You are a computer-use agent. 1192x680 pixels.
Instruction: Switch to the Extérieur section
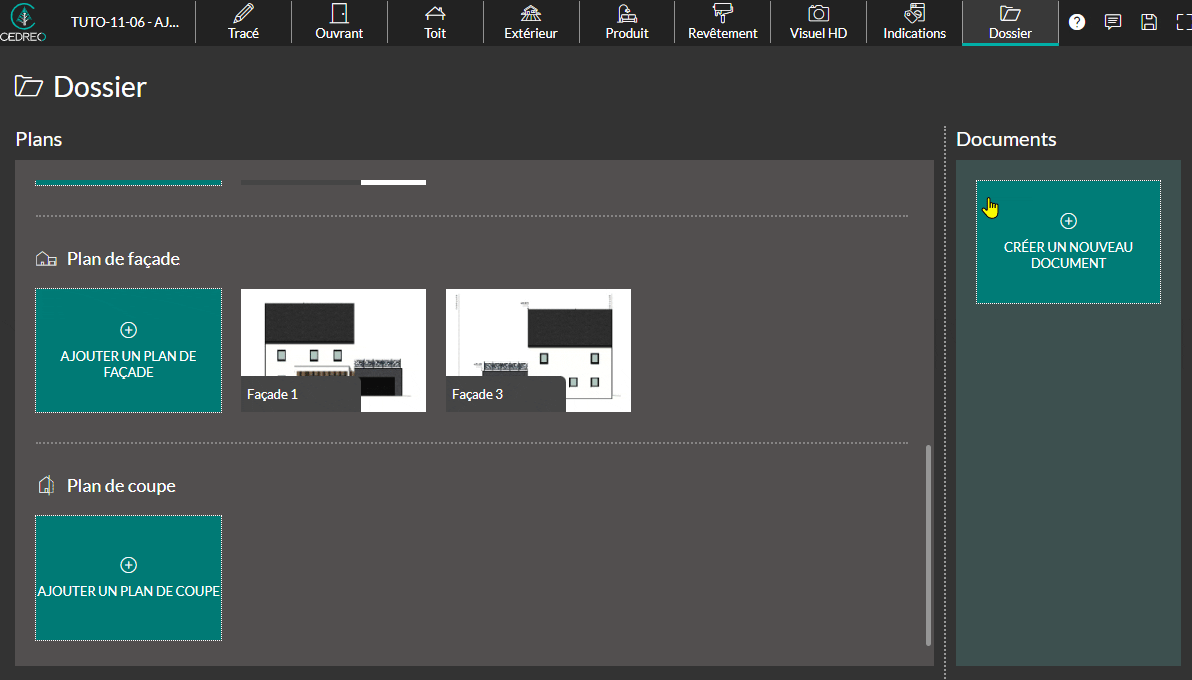(531, 22)
